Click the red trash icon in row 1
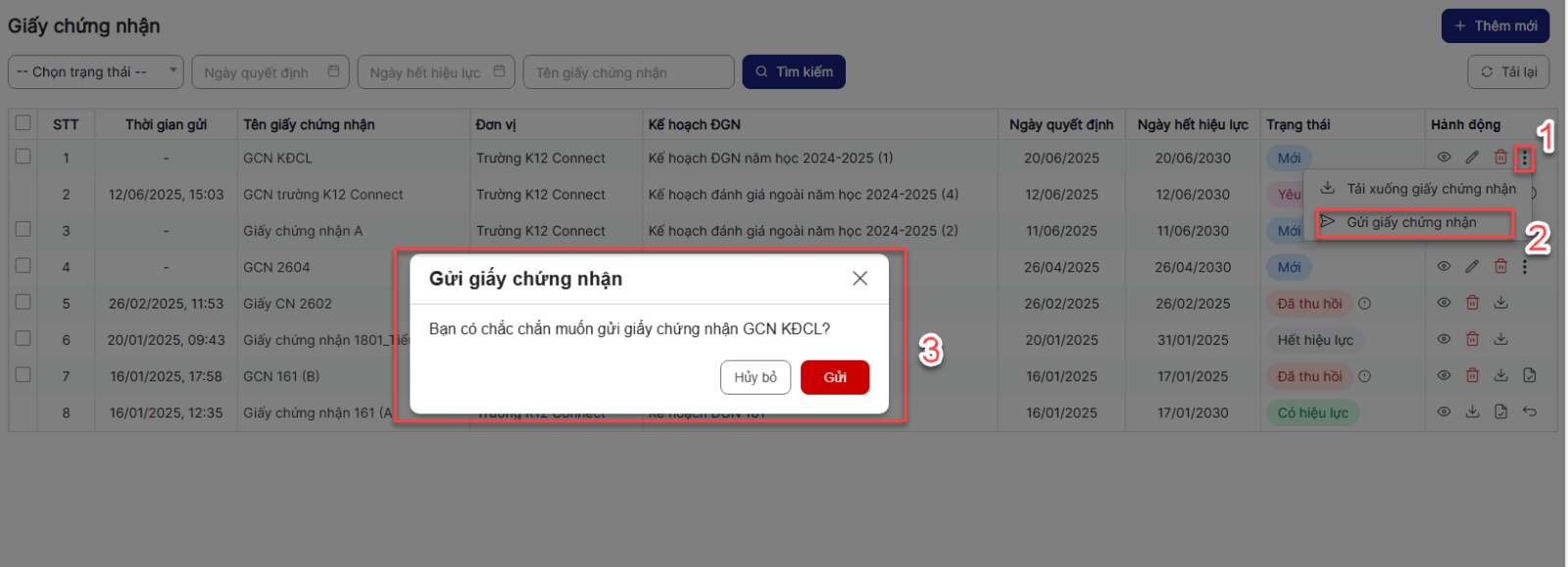 (x=1500, y=158)
